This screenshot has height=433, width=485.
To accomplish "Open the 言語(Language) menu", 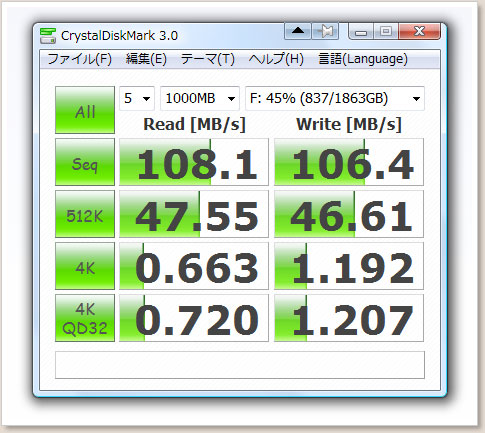I will coord(363,59).
